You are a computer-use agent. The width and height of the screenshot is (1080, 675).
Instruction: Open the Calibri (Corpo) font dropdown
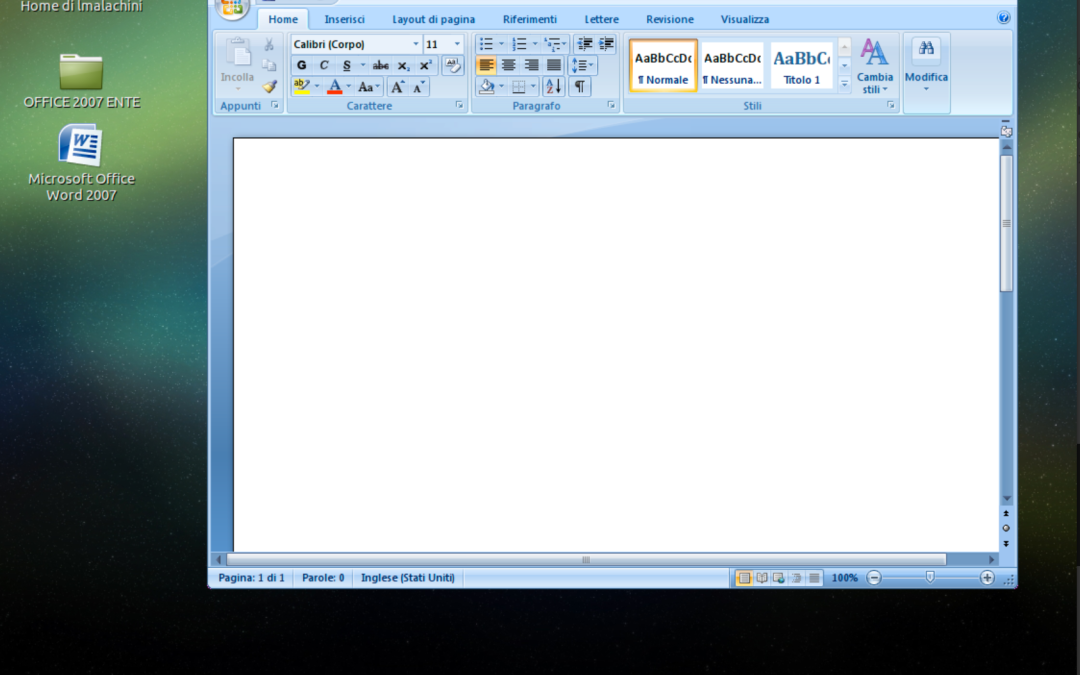click(x=415, y=44)
